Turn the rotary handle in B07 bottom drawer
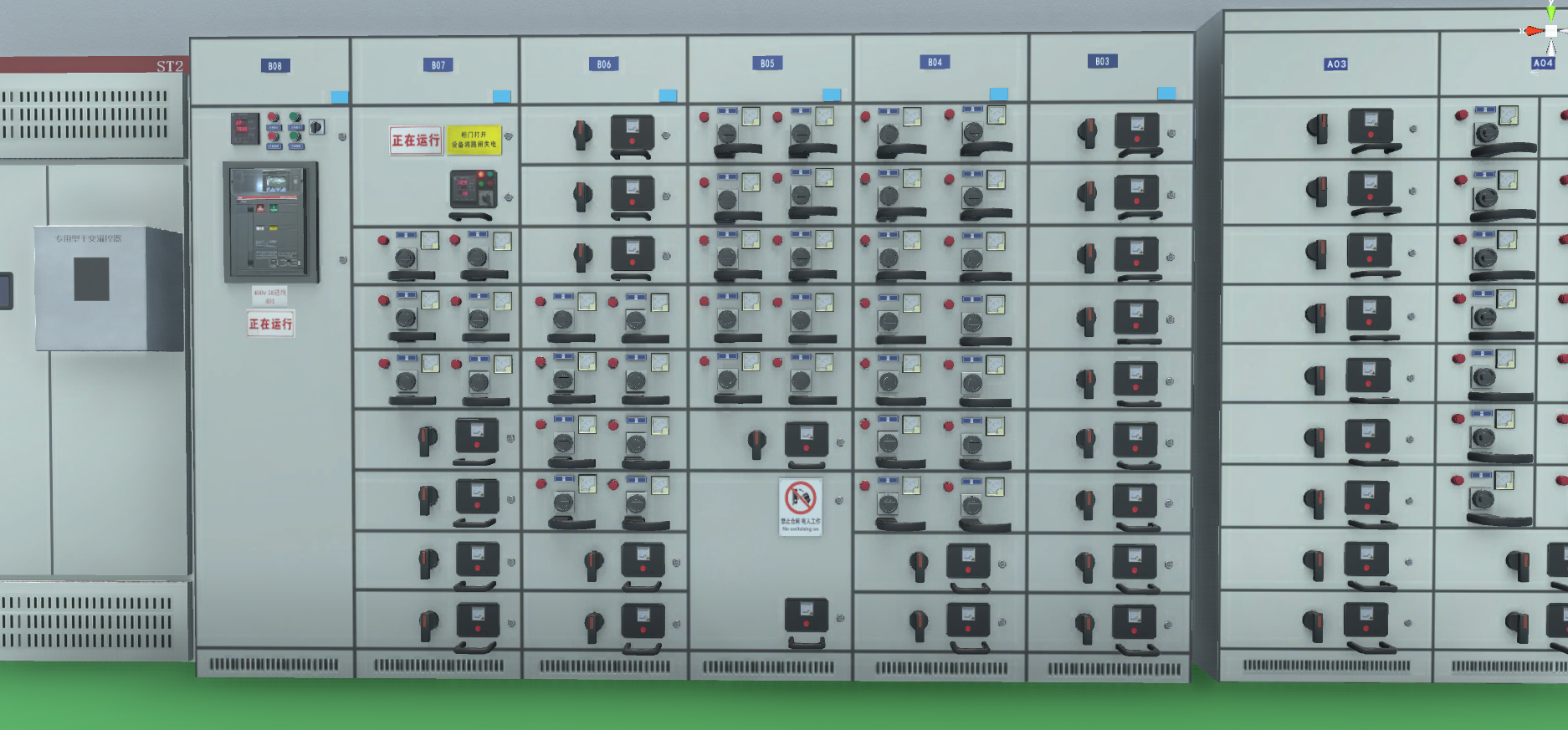This screenshot has height=730, width=1568. [x=428, y=624]
